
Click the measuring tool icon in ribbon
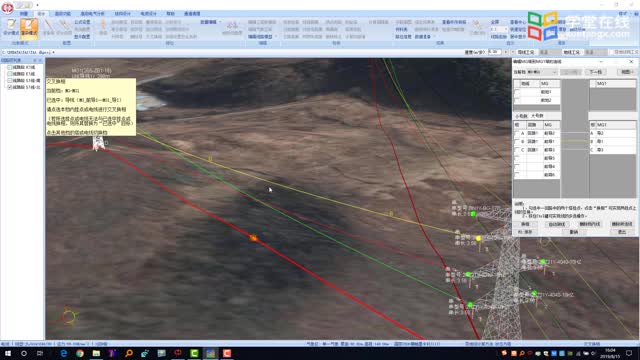tap(48, 26)
